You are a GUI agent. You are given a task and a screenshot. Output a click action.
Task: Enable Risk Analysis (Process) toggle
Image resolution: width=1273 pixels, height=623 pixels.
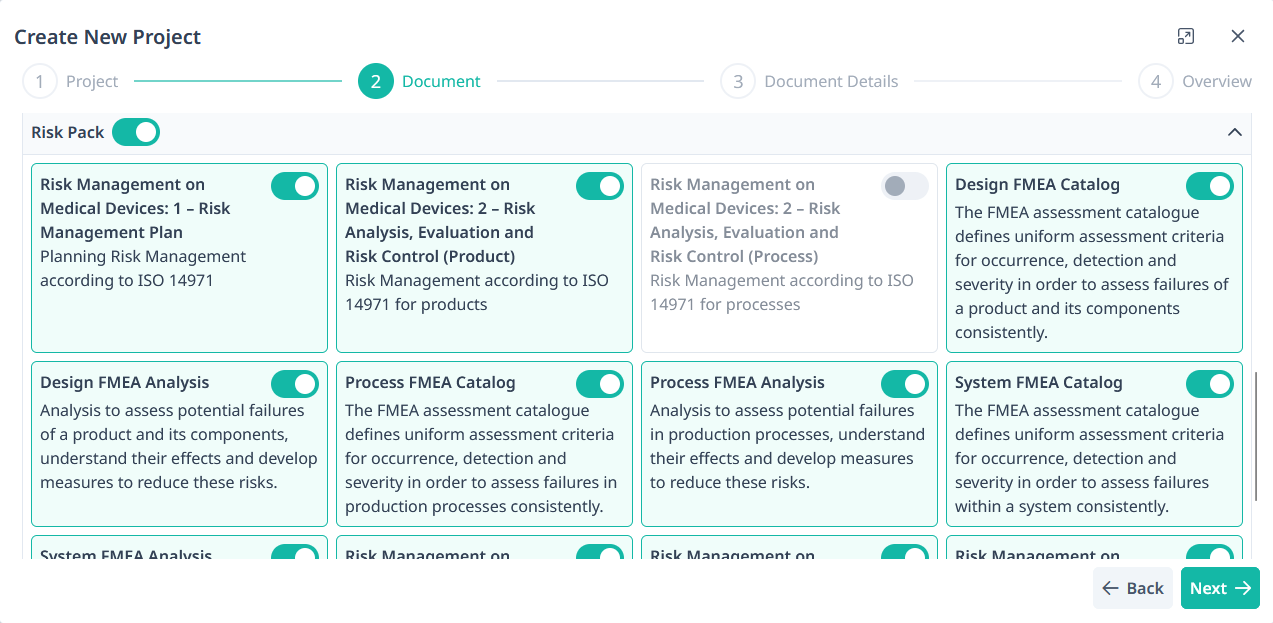click(x=905, y=186)
